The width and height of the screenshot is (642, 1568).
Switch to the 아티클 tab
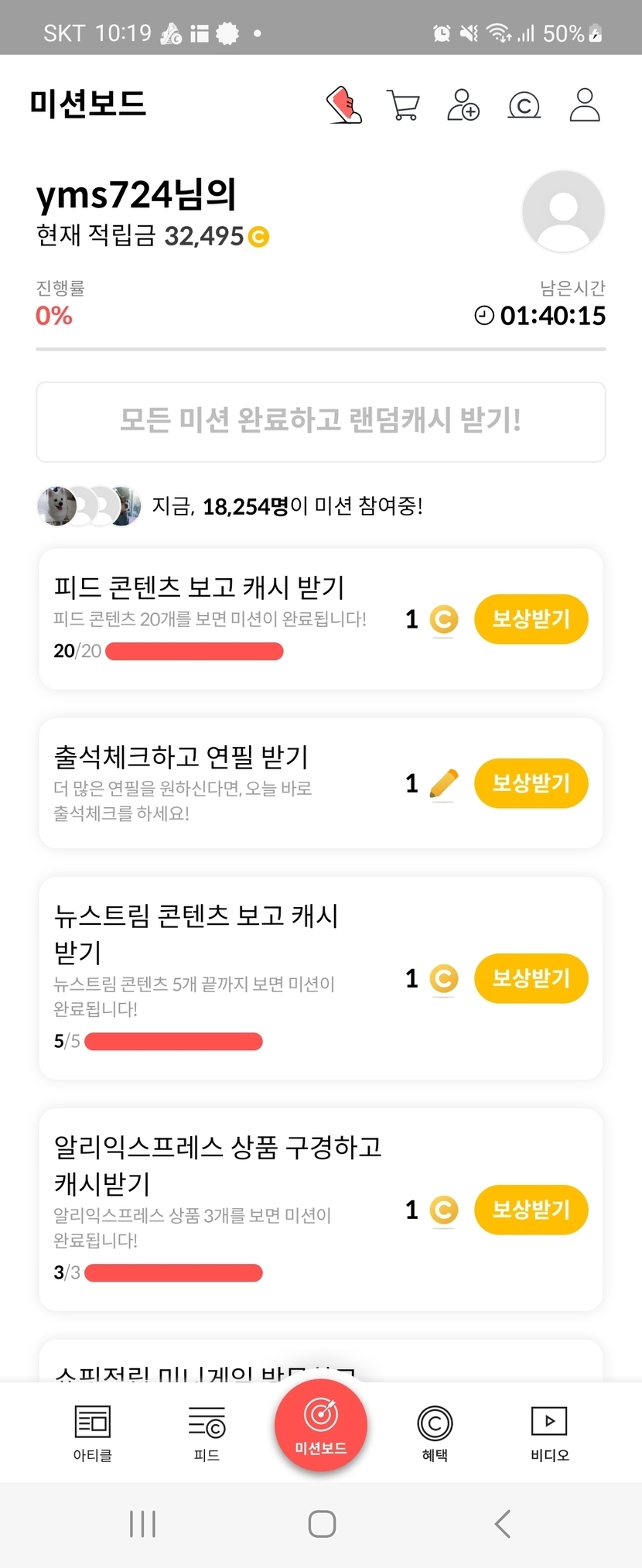point(93,1433)
